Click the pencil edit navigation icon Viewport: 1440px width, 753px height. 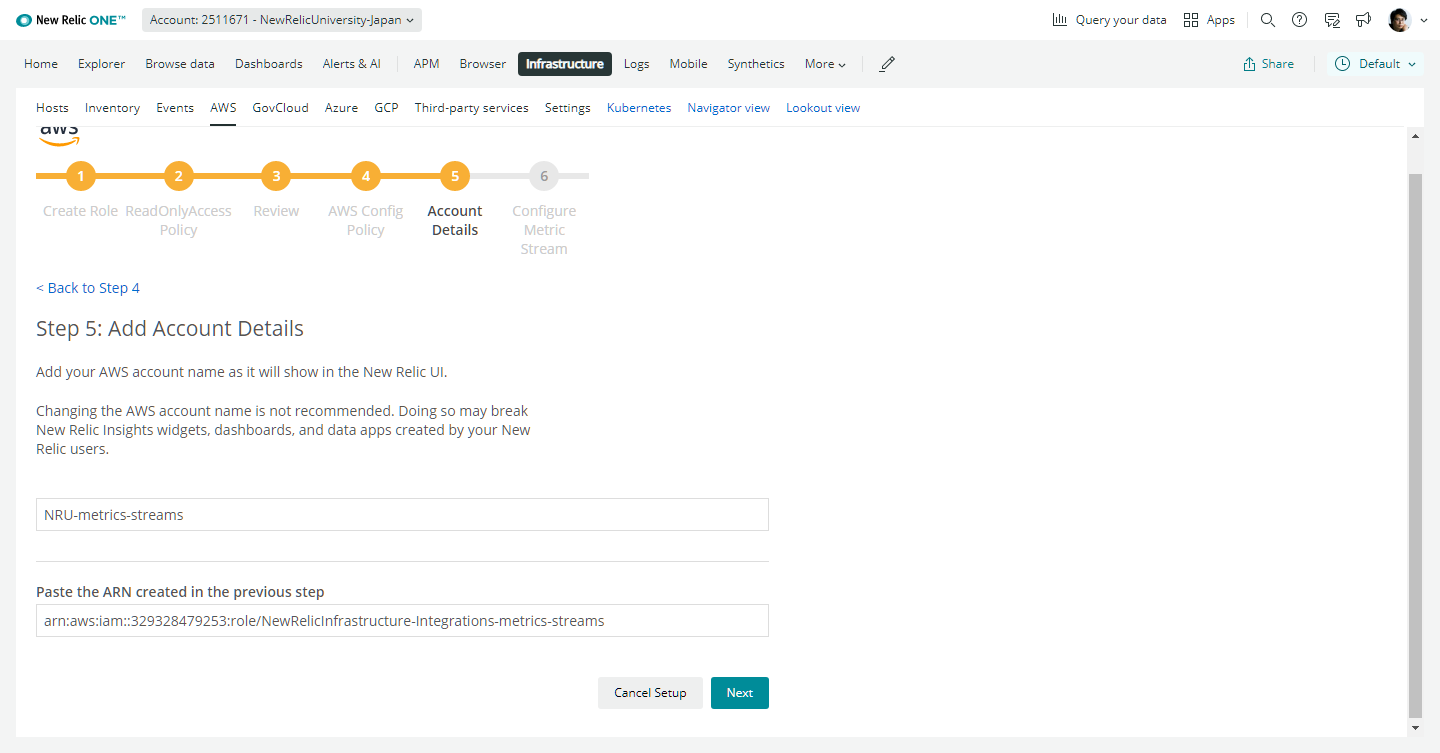[887, 64]
